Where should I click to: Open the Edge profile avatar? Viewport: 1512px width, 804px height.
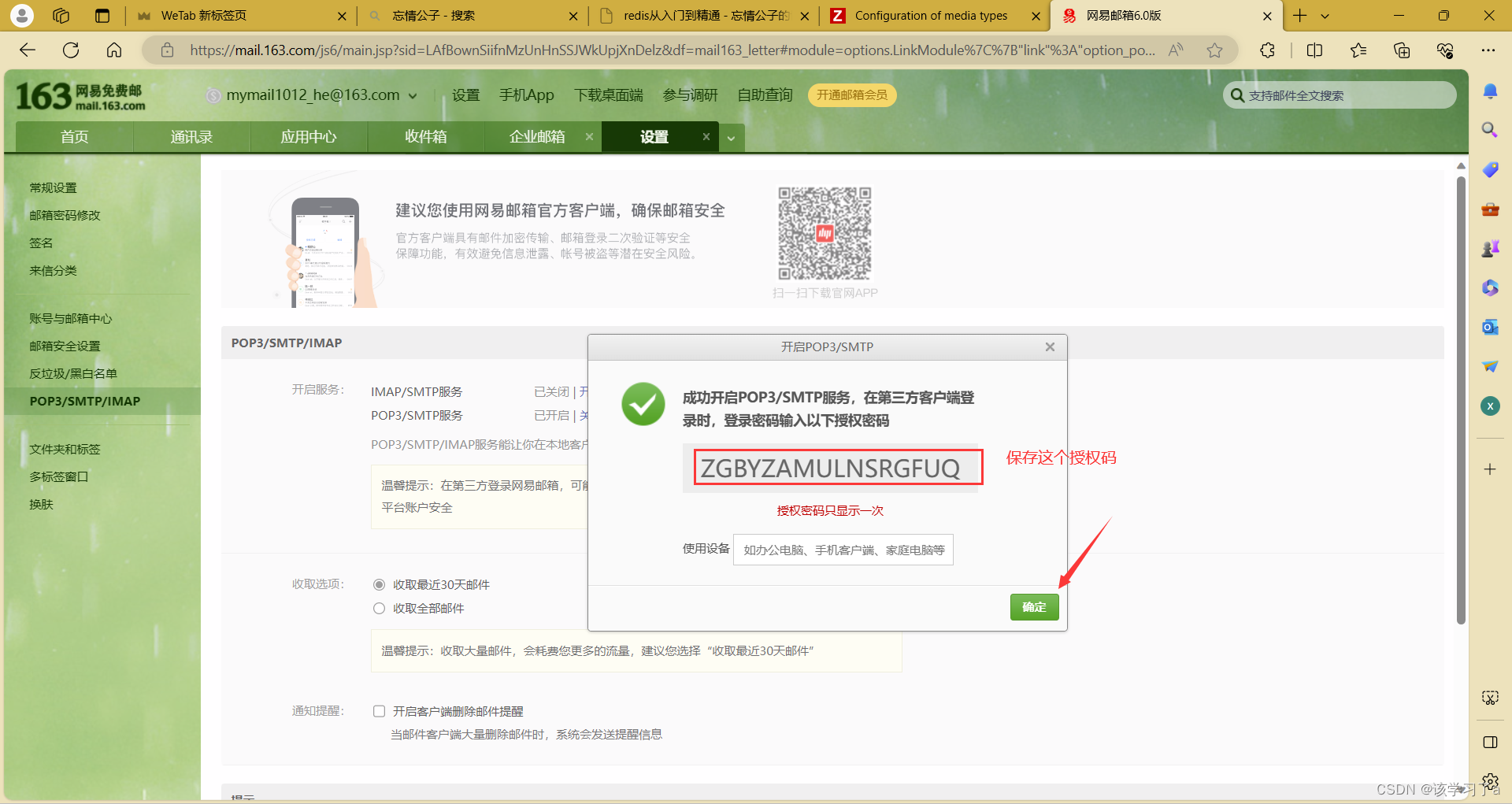[x=22, y=15]
